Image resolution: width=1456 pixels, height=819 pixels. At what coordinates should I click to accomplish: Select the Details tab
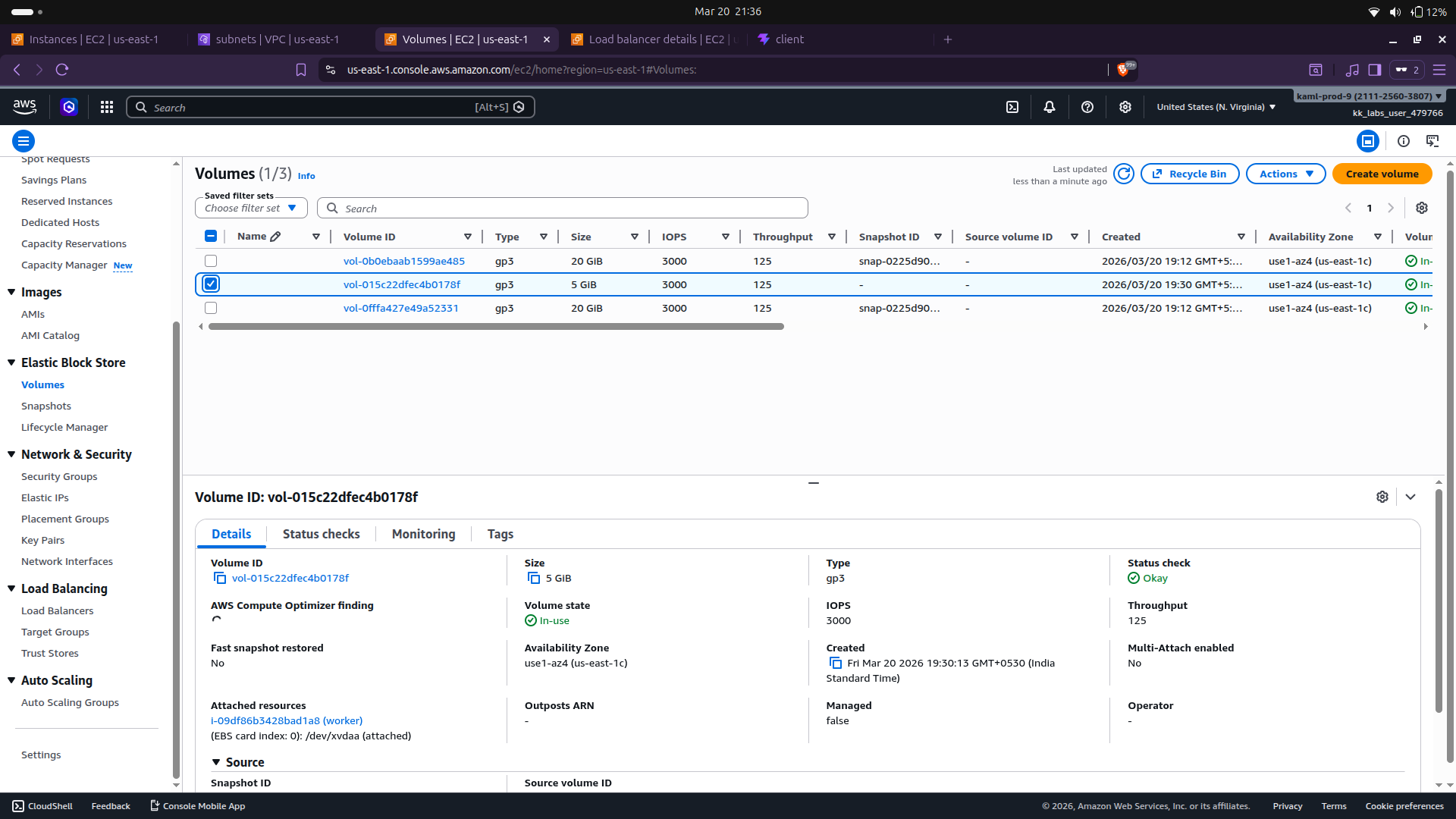231,534
